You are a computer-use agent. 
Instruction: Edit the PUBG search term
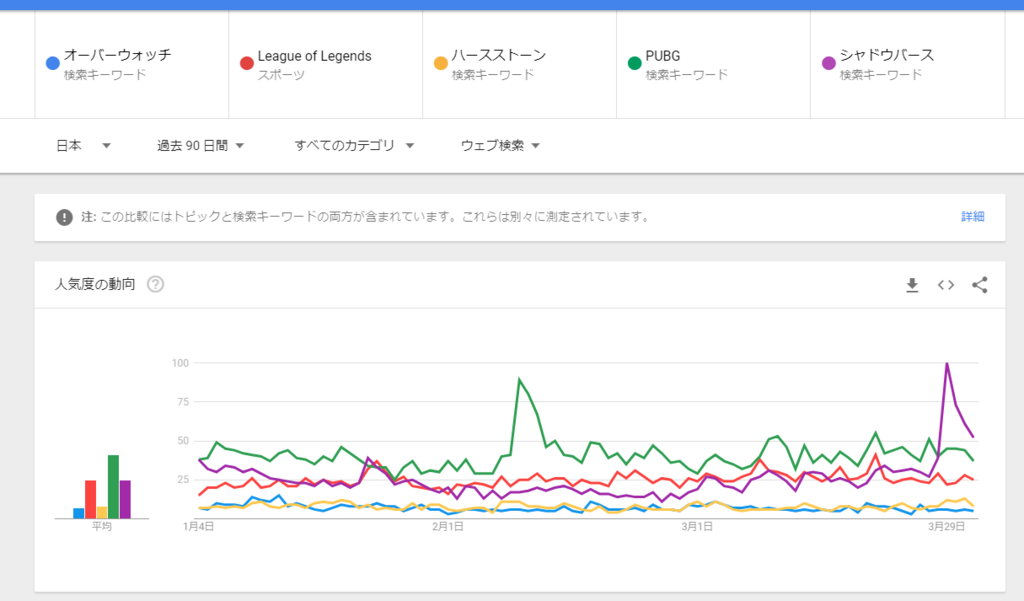(663, 56)
